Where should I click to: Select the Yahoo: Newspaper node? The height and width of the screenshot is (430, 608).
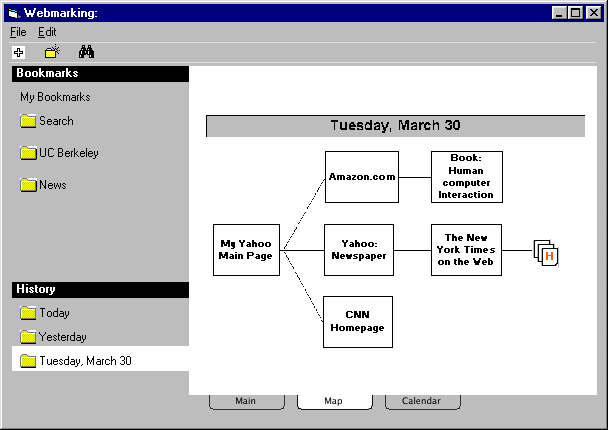[359, 250]
